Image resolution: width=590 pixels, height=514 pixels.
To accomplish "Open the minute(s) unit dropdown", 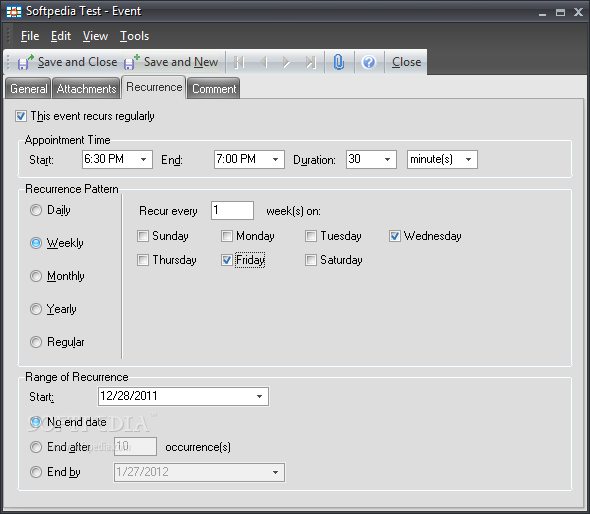I will coord(468,160).
